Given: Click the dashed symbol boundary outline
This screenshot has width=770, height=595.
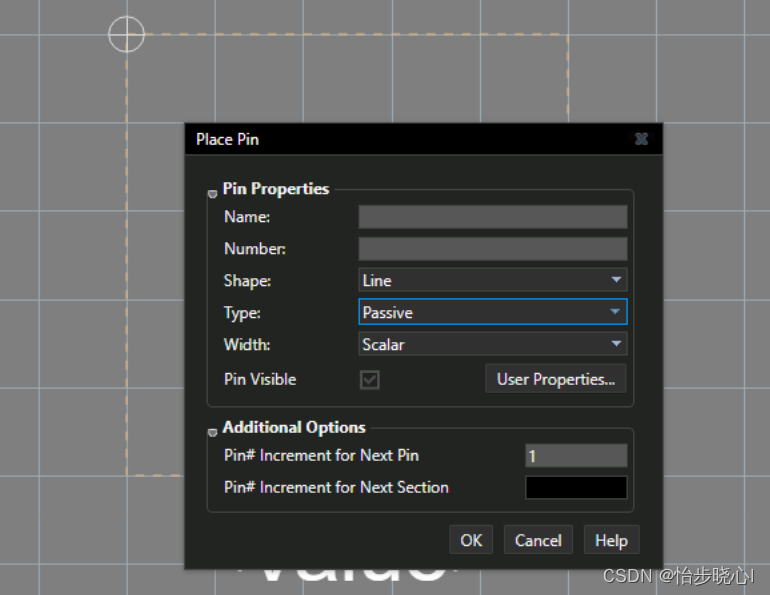Looking at the screenshot, I should (350, 34).
